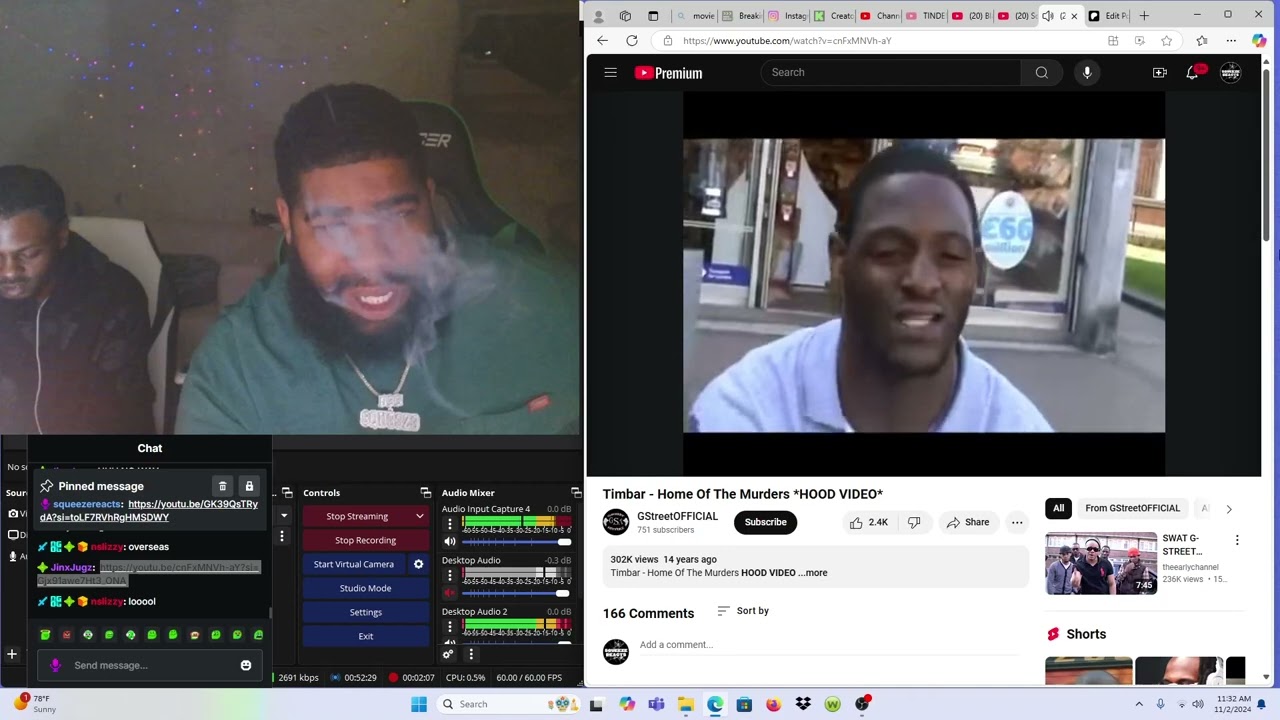Click Stop Recording in OBS
Viewport: 1280px width, 720px height.
point(365,540)
